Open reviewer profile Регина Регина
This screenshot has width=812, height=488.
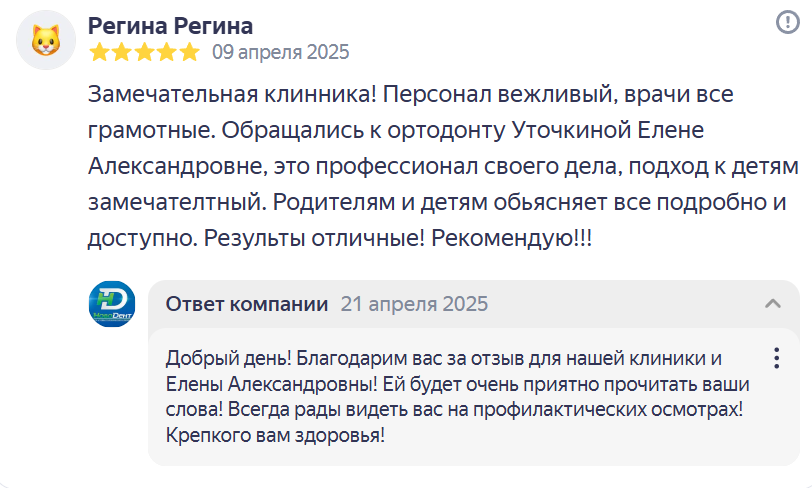pos(170,25)
